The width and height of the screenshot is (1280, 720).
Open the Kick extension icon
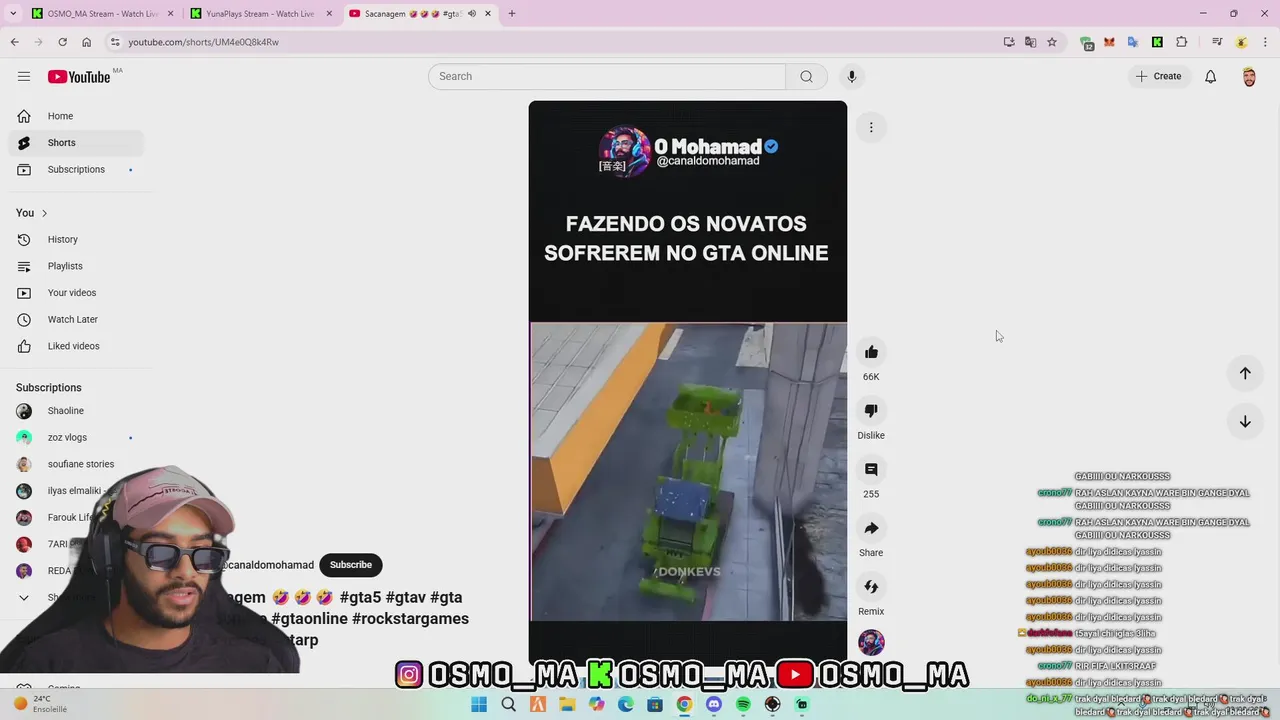pos(1157,42)
